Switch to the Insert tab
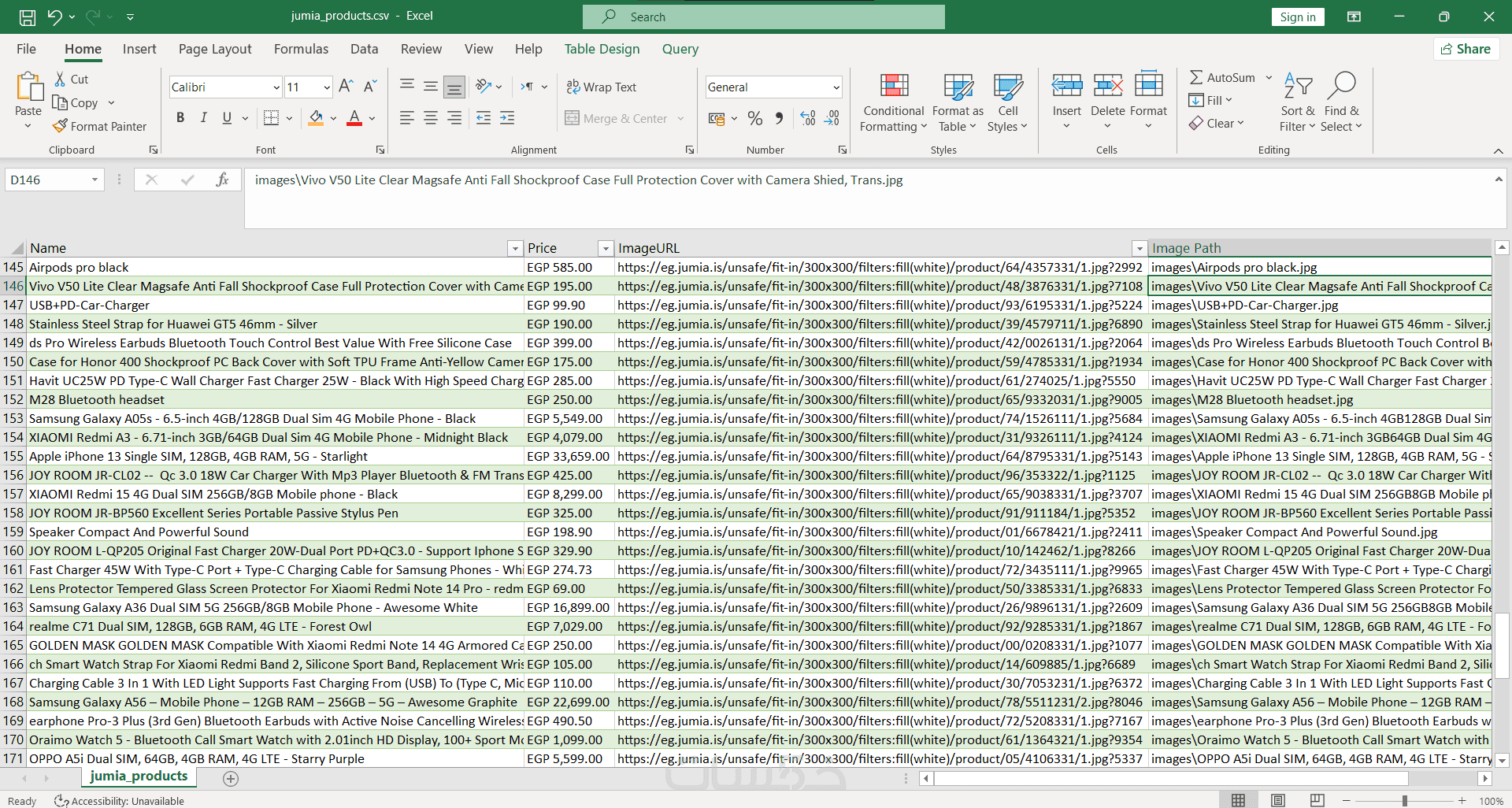Screen dimensions: 1512x808 click(x=139, y=49)
